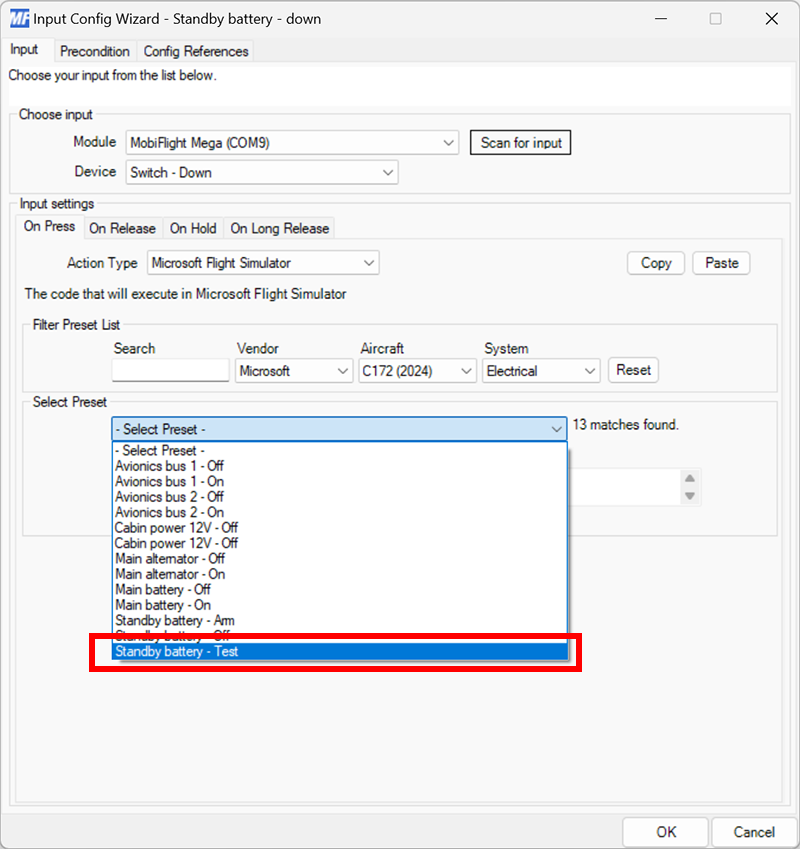Click the Paste button

click(721, 262)
